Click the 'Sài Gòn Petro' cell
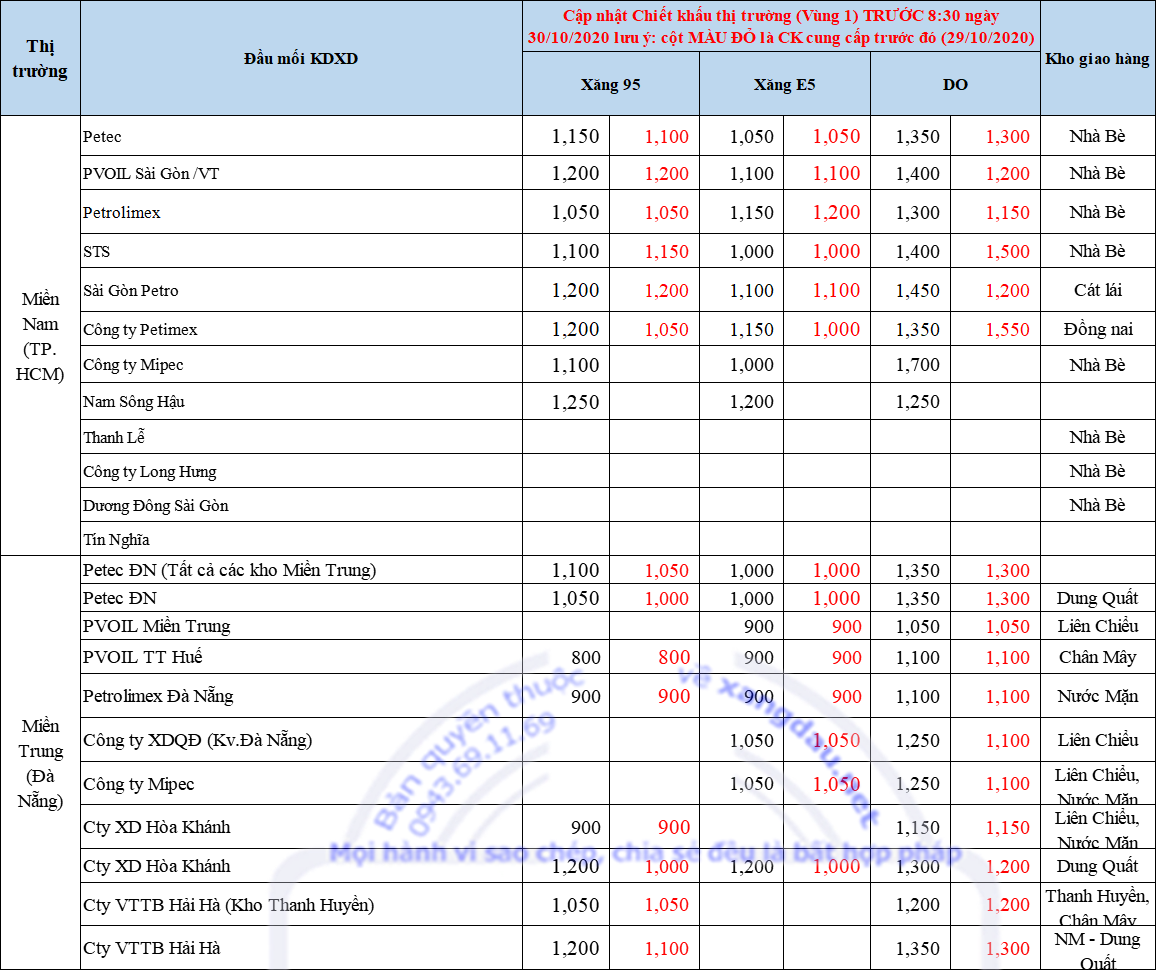The image size is (1156, 970). click(301, 290)
